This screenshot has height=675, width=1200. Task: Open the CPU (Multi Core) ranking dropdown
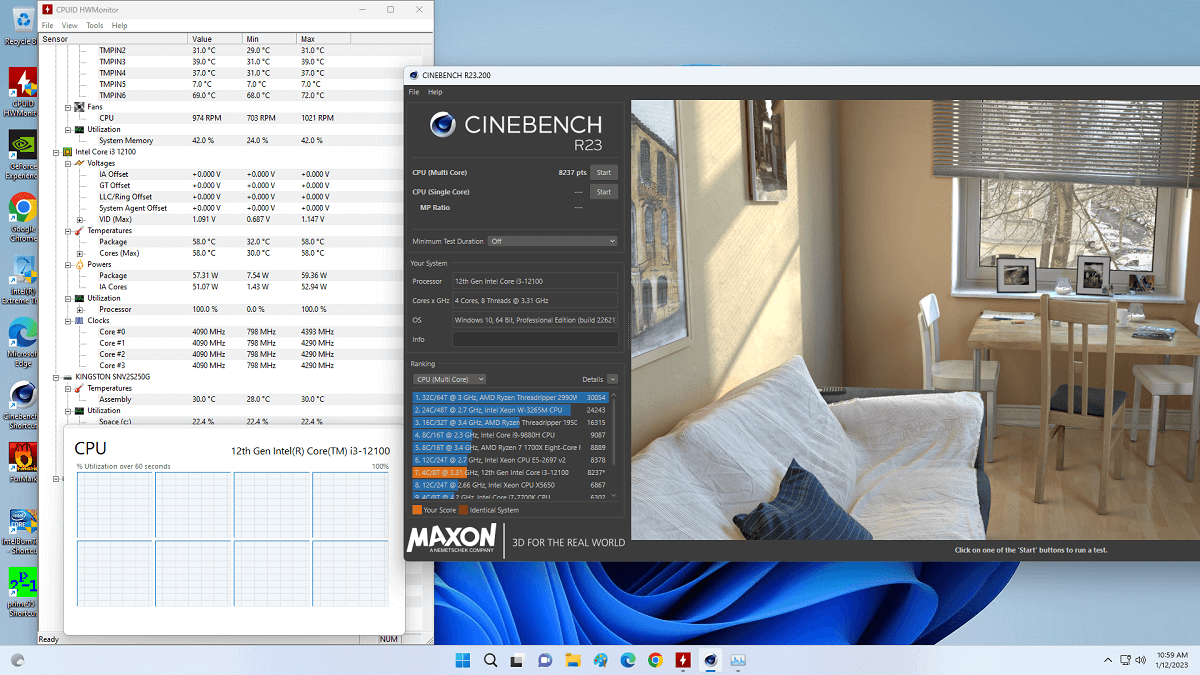click(450, 379)
